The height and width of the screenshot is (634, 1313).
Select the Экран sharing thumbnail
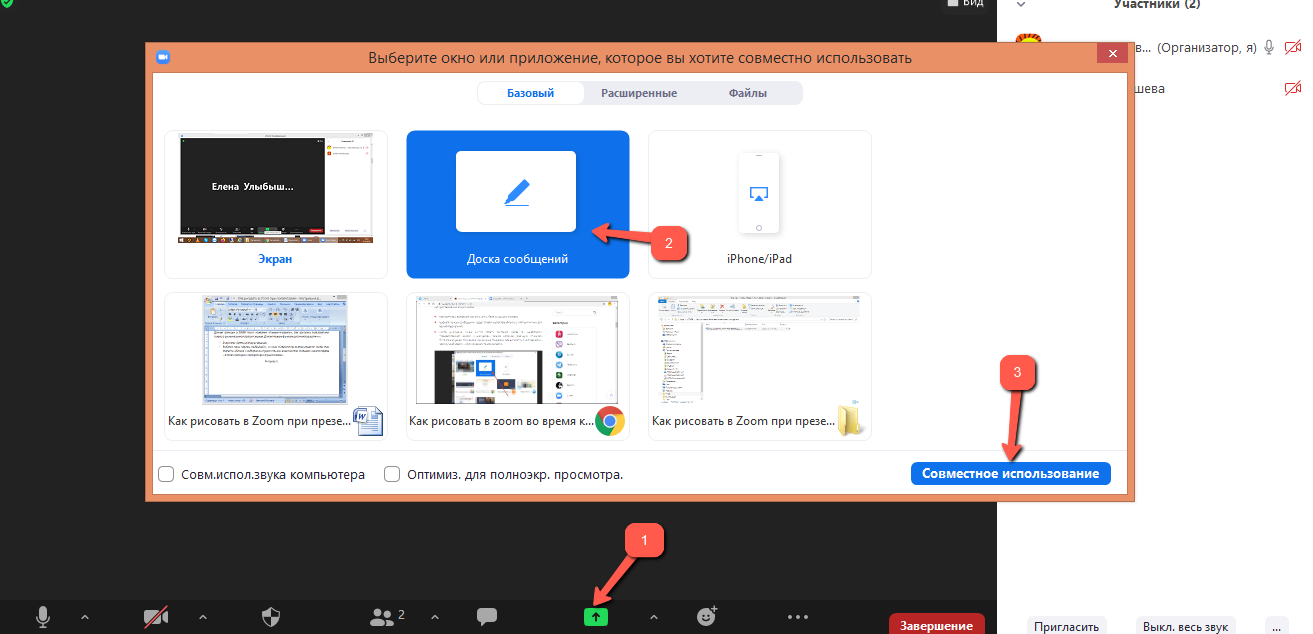(x=276, y=204)
